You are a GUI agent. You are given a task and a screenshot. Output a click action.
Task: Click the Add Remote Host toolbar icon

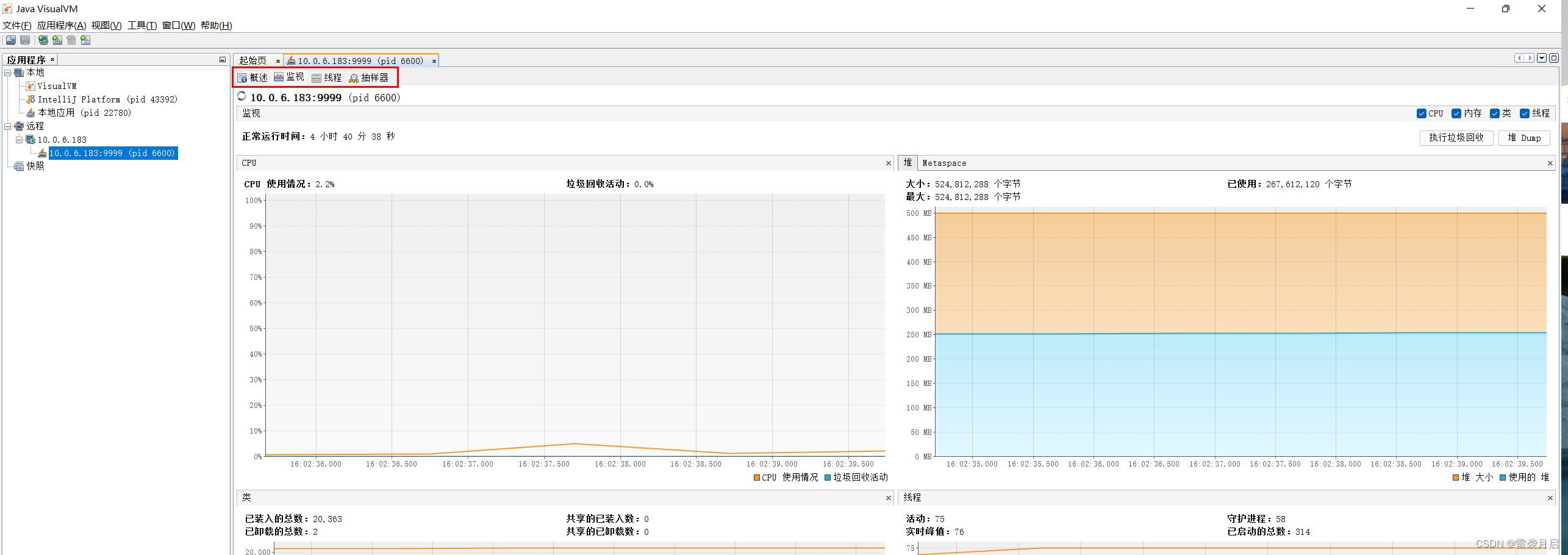coord(43,40)
